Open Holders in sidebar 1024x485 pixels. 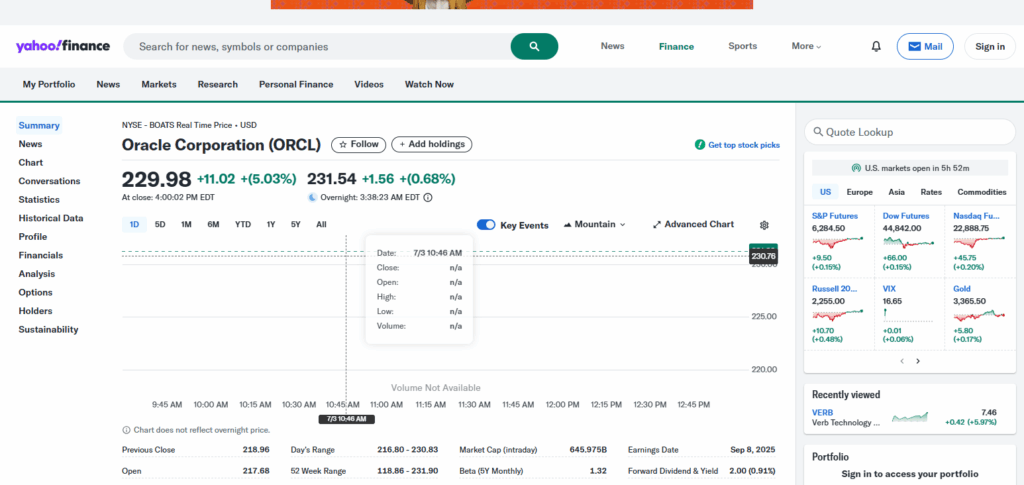pyautogui.click(x=35, y=311)
